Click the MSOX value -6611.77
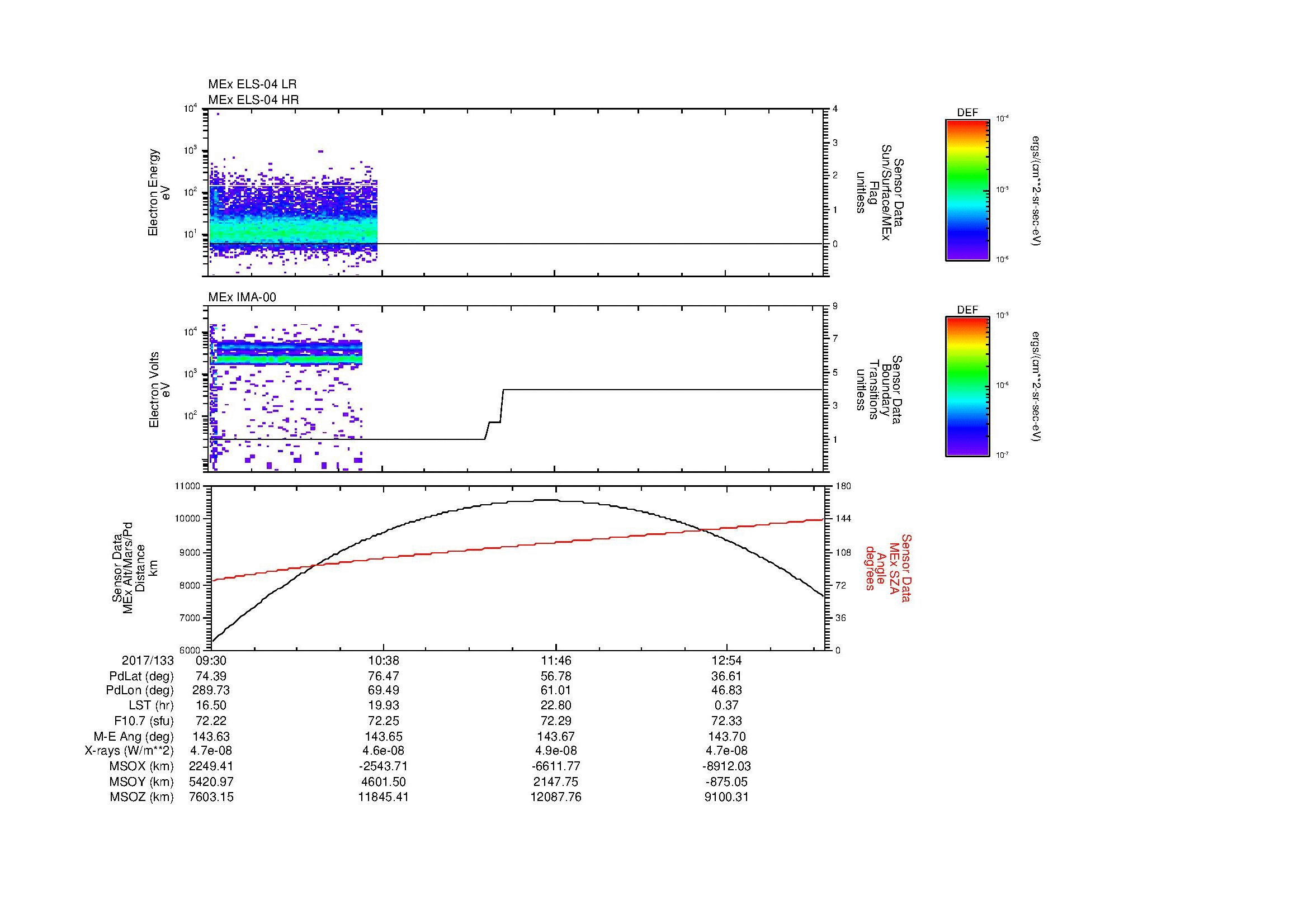This screenshot has width=1308, height=924. tap(556, 766)
